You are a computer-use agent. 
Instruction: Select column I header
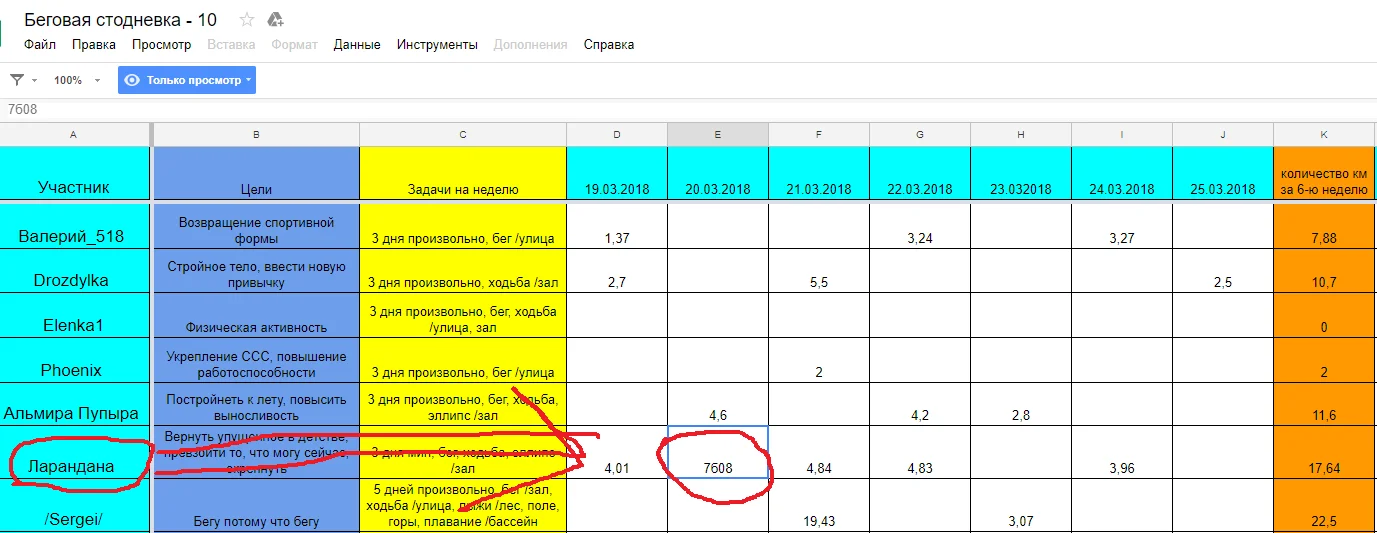(x=1122, y=134)
